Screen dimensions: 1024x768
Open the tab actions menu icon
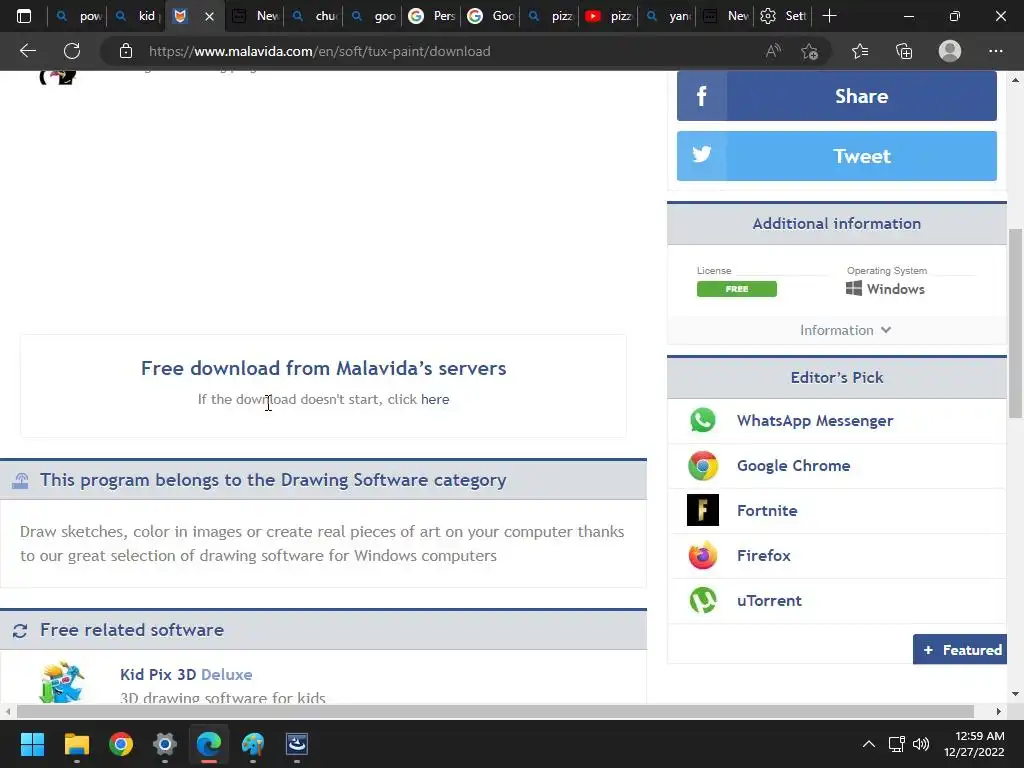pos(24,16)
